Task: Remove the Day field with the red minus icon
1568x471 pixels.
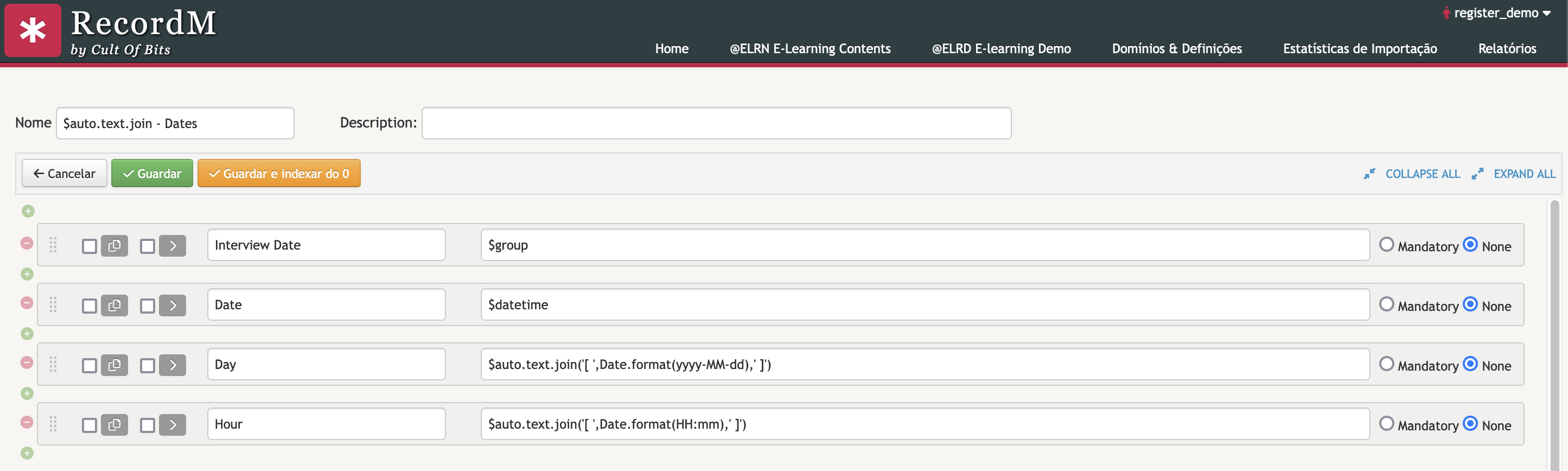Action: tap(27, 362)
